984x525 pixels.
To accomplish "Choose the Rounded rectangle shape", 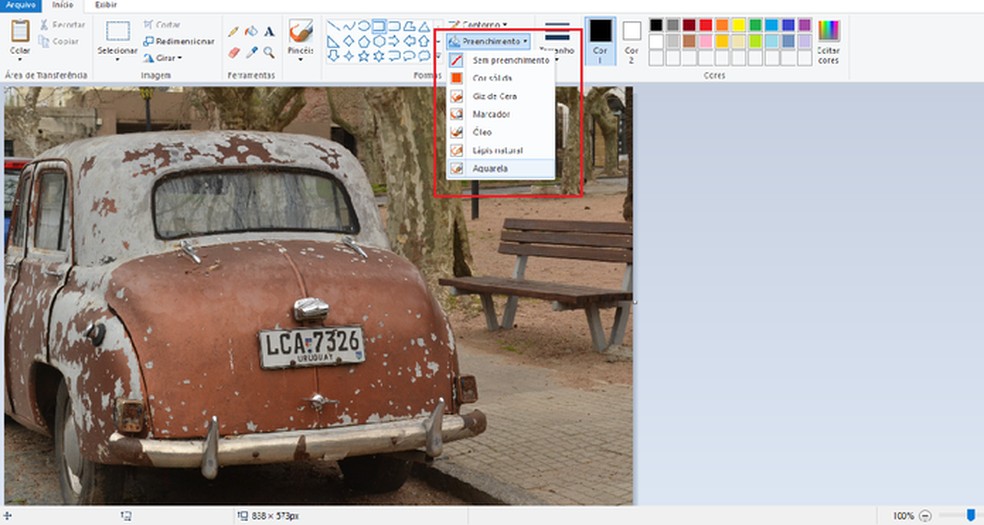I will [394, 26].
